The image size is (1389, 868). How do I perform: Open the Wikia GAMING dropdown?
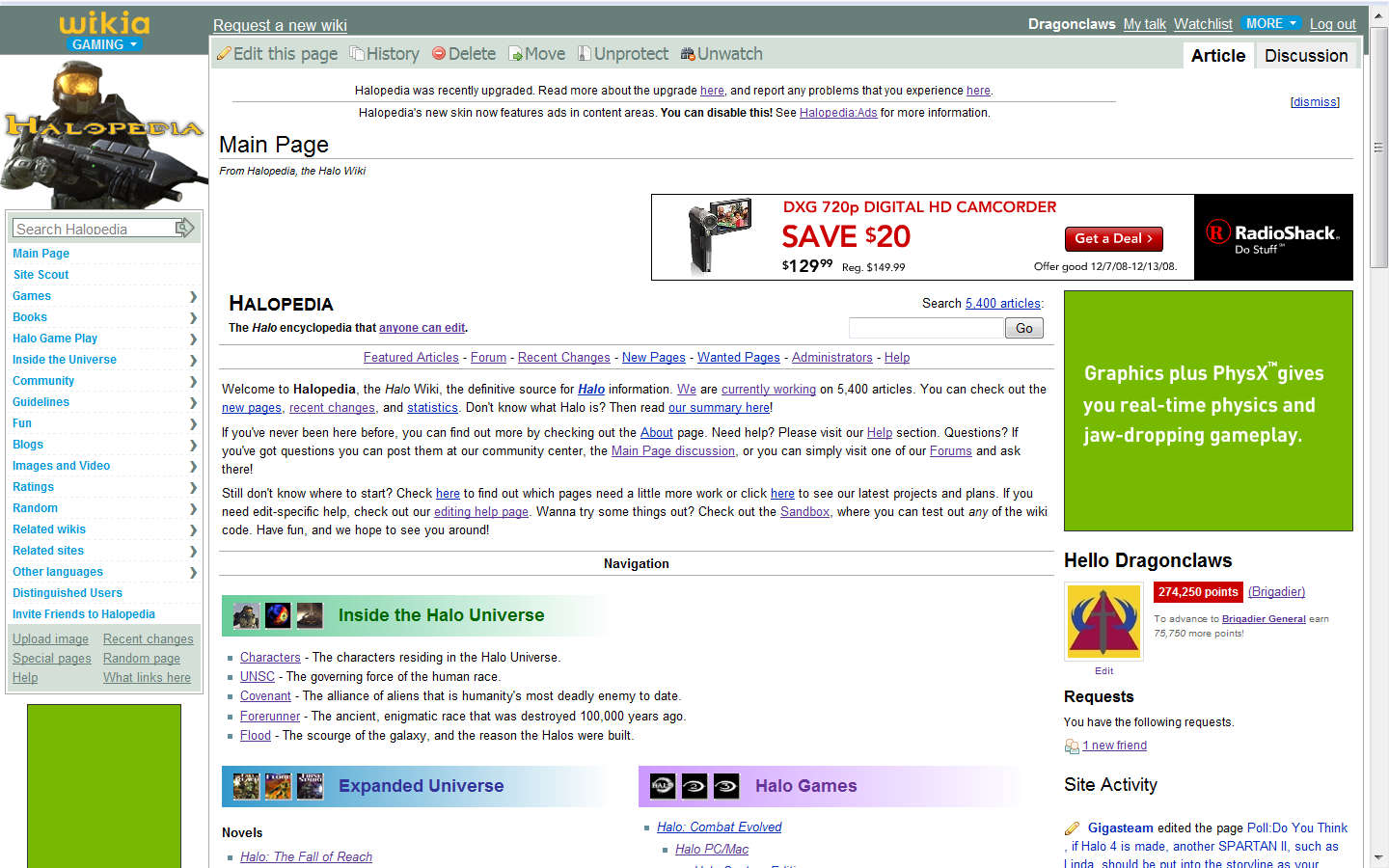104,44
